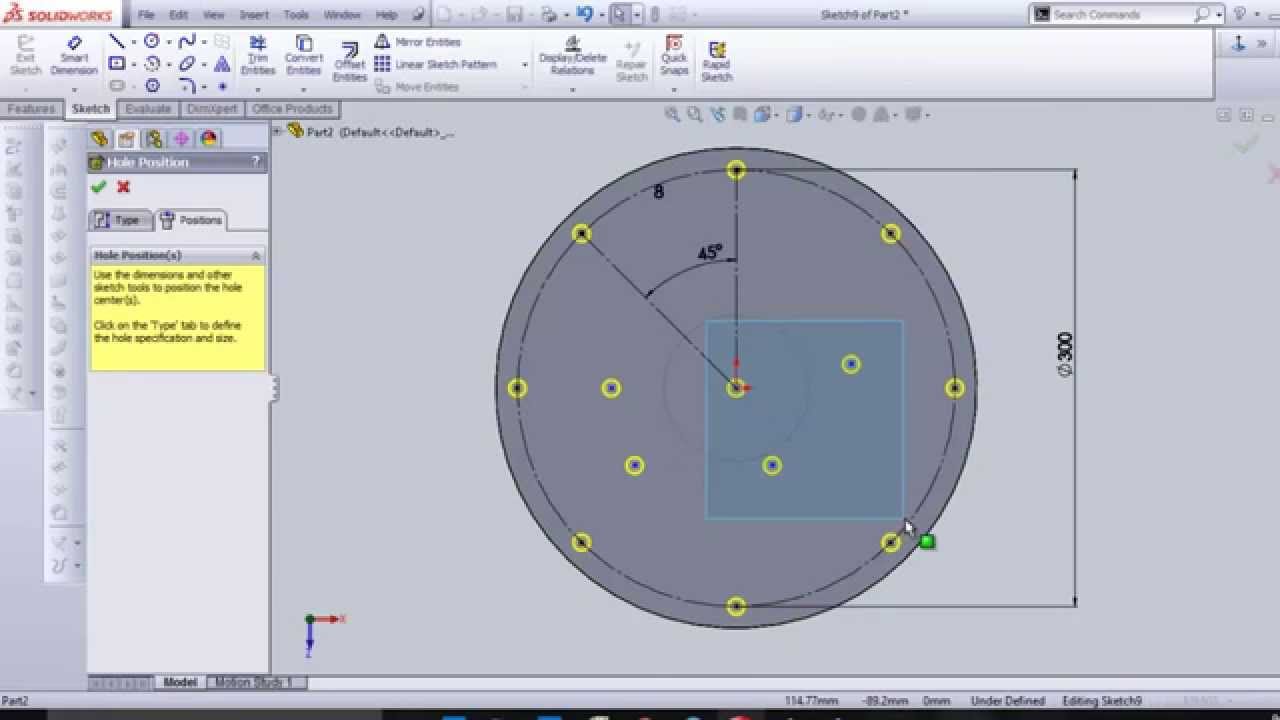Switch to the Features tab
The width and height of the screenshot is (1280, 720).
pos(31,109)
